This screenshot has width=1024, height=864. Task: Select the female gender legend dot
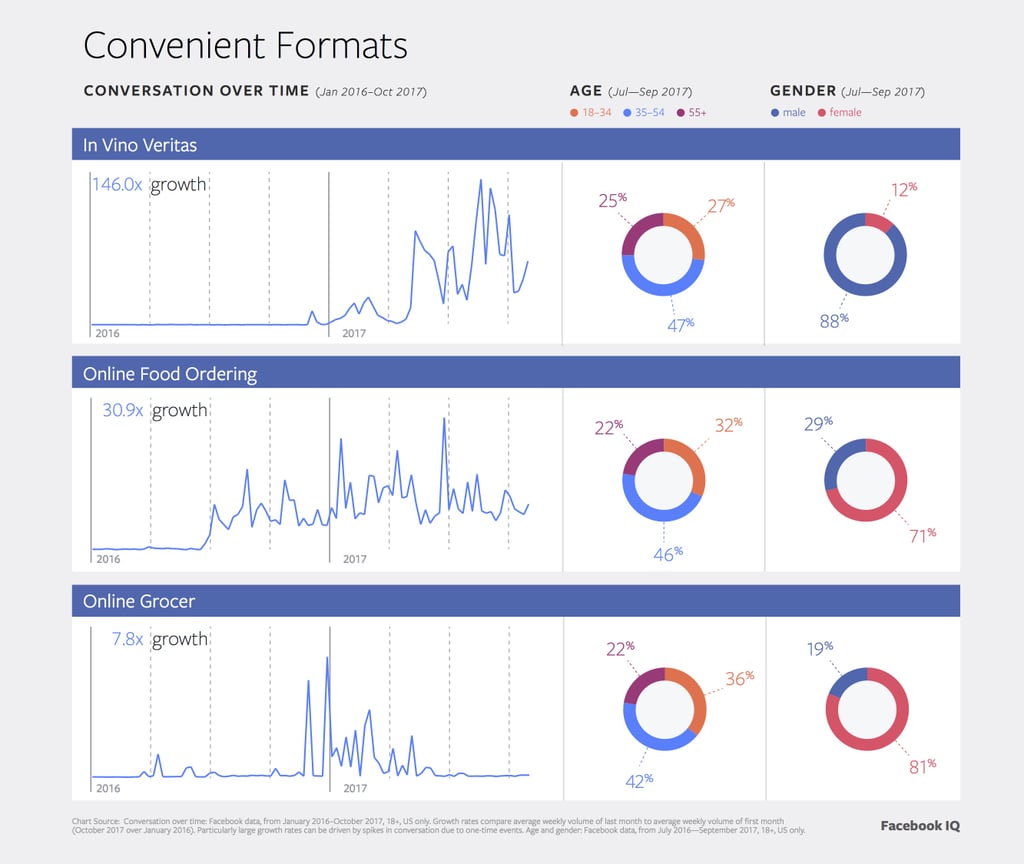(822, 113)
